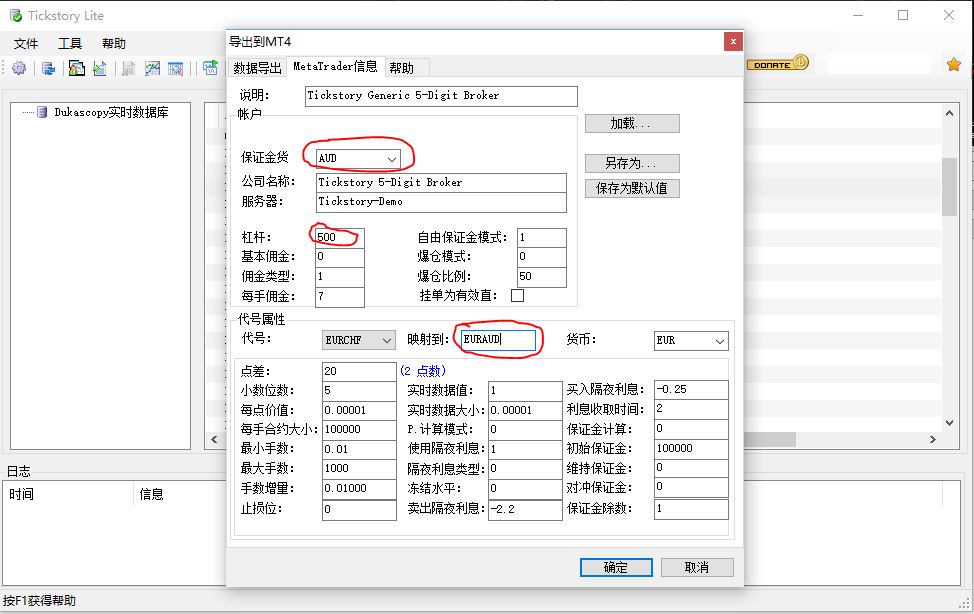Open the 帮助 menu in main menu bar
This screenshot has width=974, height=614.
coord(114,44)
